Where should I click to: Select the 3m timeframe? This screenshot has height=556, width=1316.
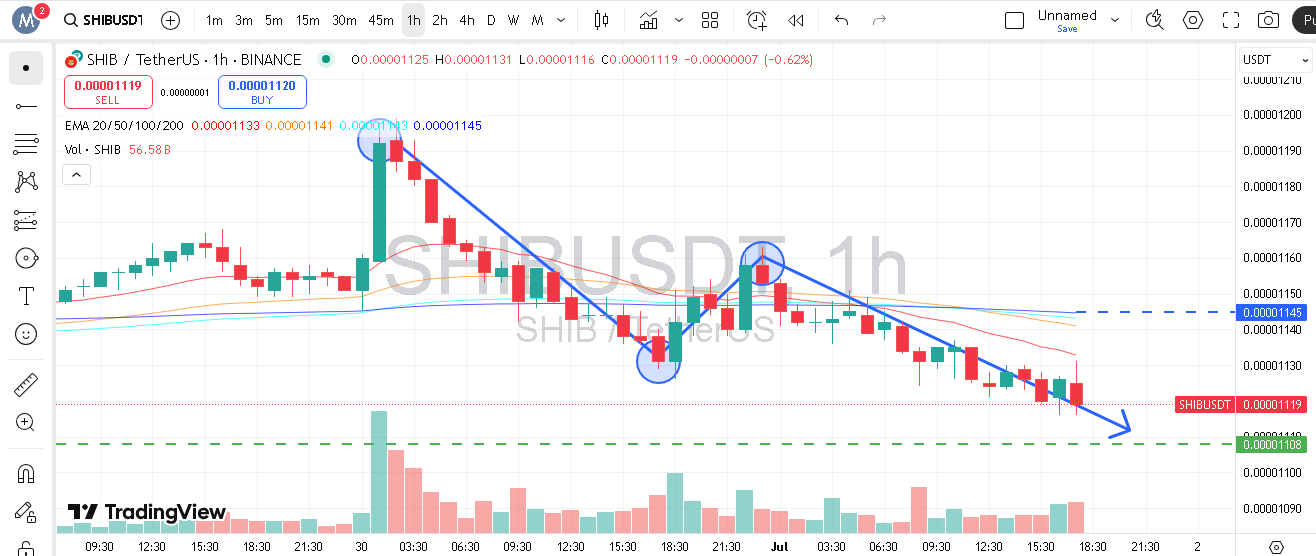[x=244, y=20]
